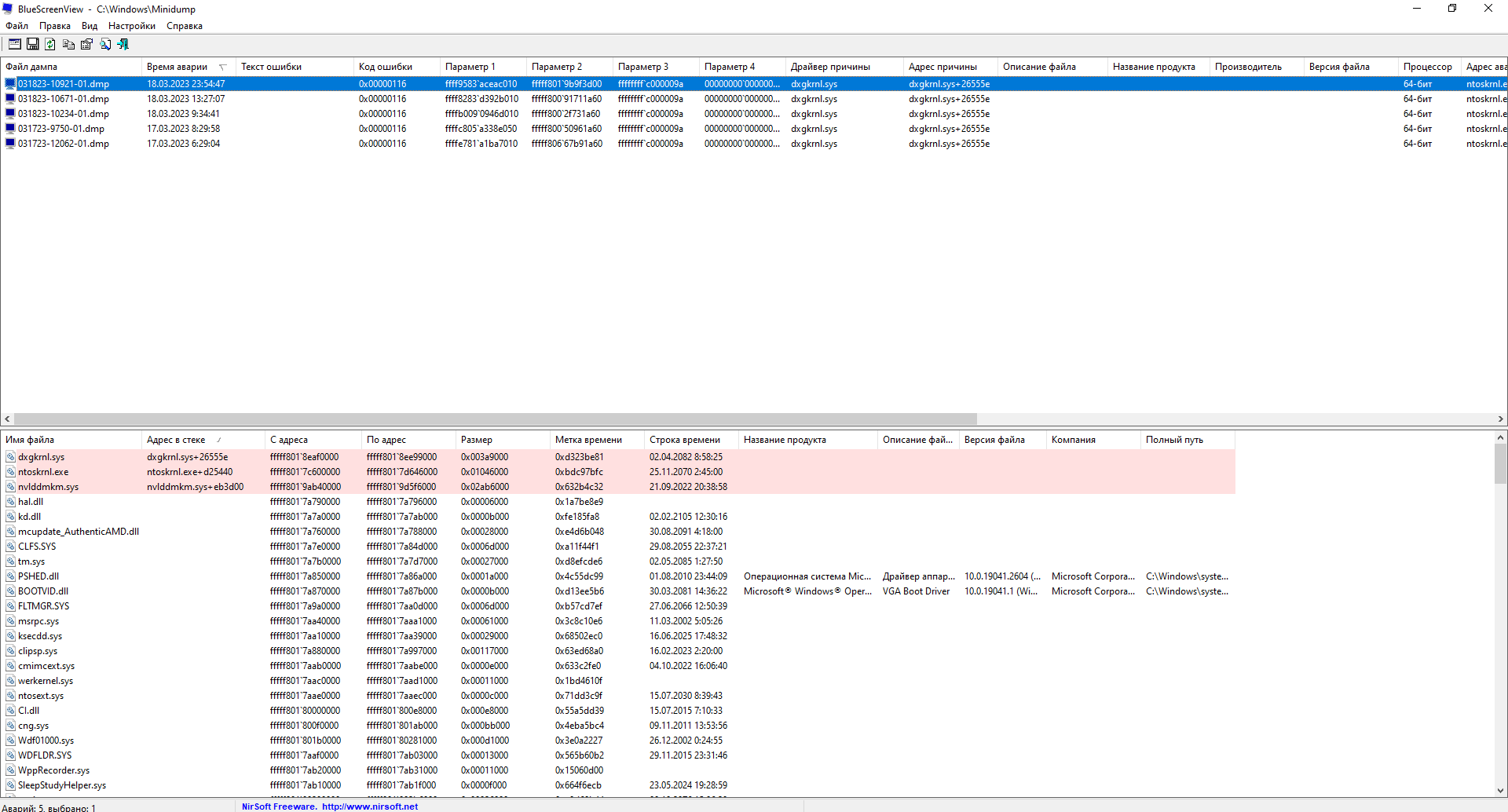Open the Файл menu
This screenshot has height=812, width=1508.
coord(16,26)
